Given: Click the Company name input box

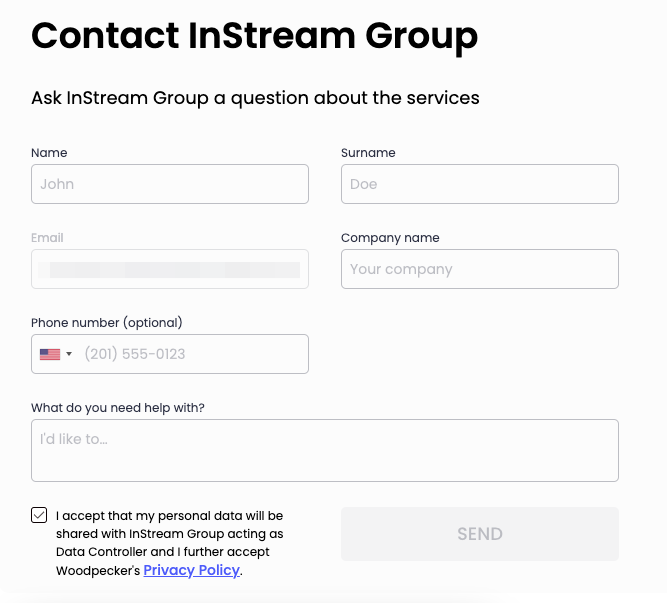Looking at the screenshot, I should pos(480,269).
